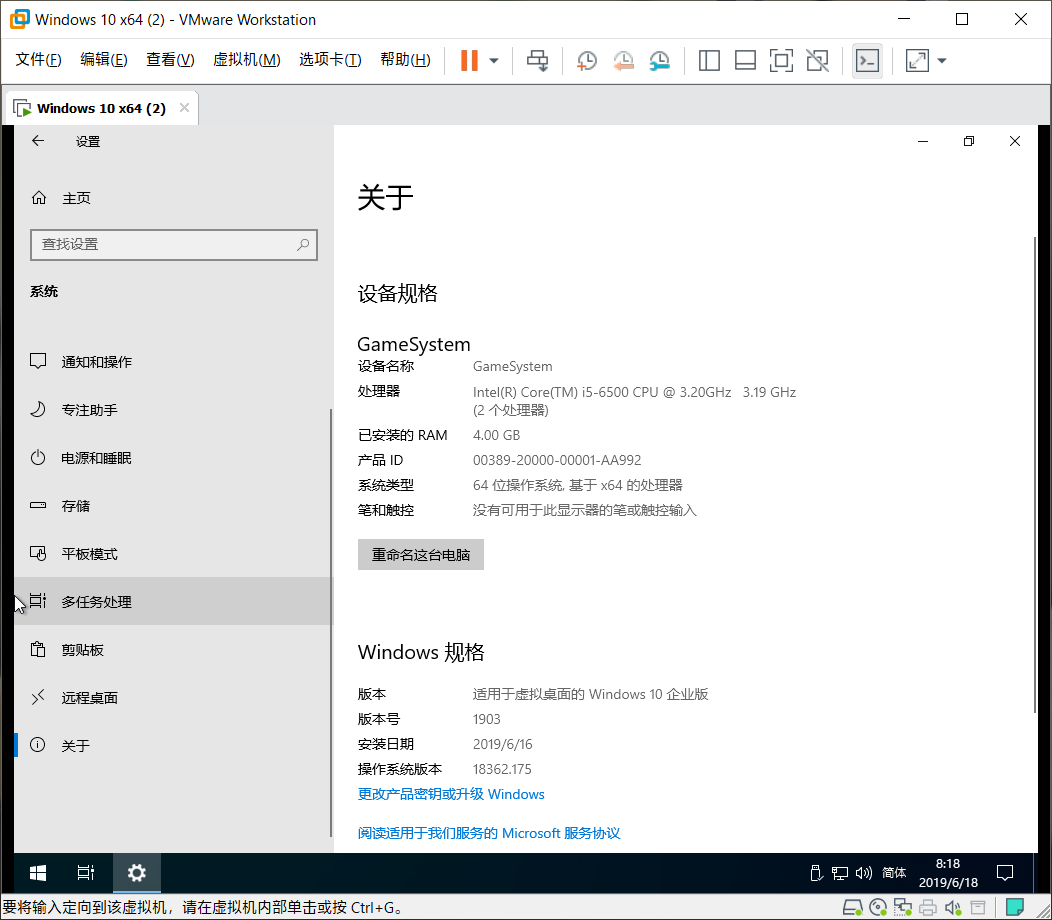Click the network adapter device status icon
The height and width of the screenshot is (920, 1052).
[902, 908]
